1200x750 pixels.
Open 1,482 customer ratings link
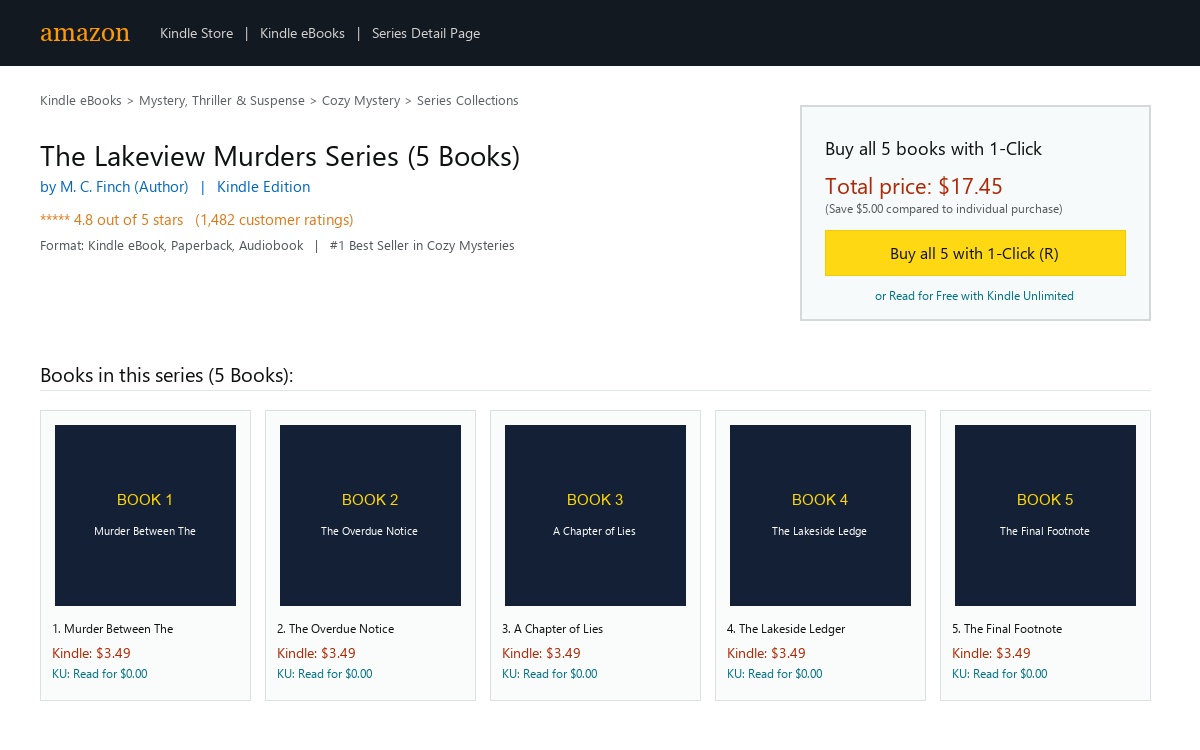tap(274, 220)
